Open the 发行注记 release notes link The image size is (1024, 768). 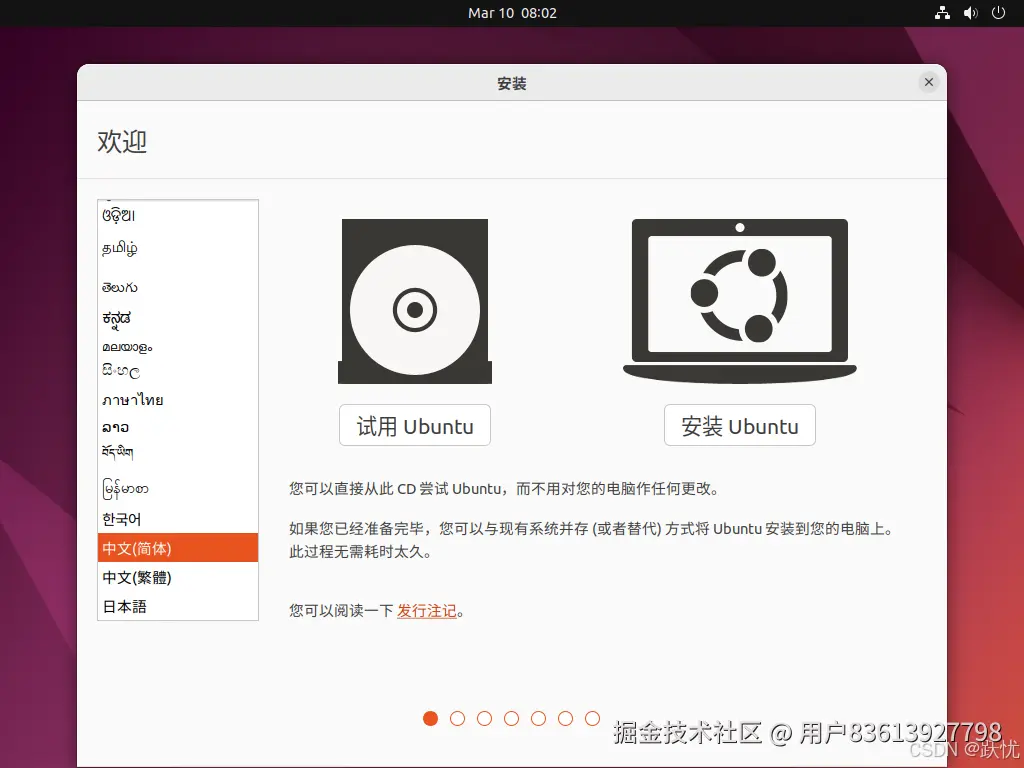[x=426, y=611]
